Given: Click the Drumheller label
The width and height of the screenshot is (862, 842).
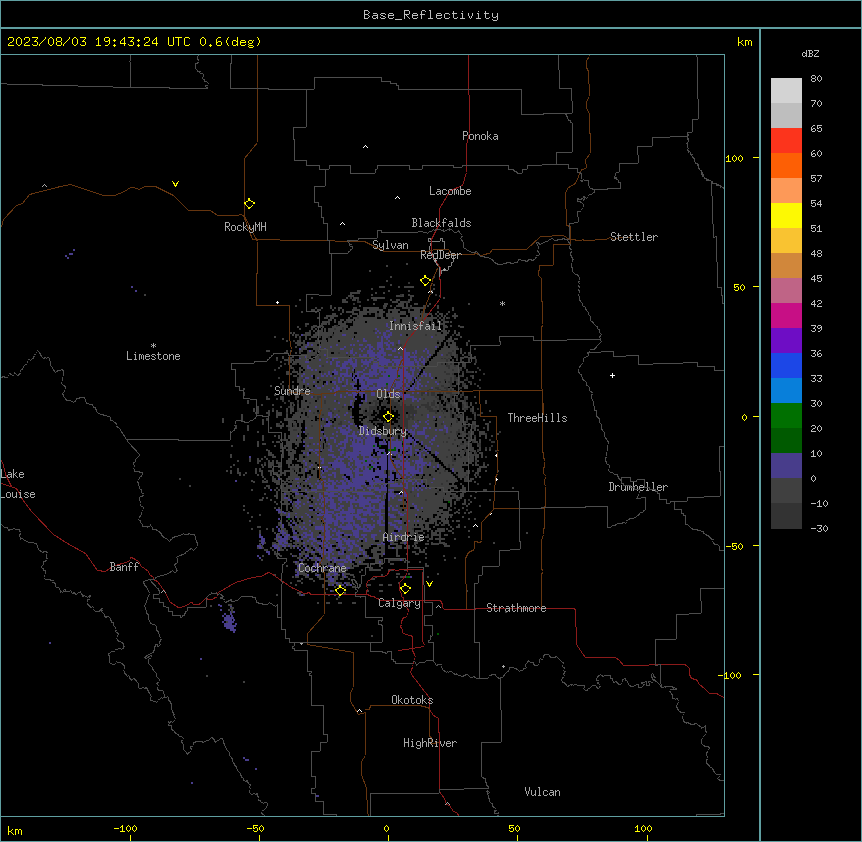Looking at the screenshot, I should coord(638,487).
